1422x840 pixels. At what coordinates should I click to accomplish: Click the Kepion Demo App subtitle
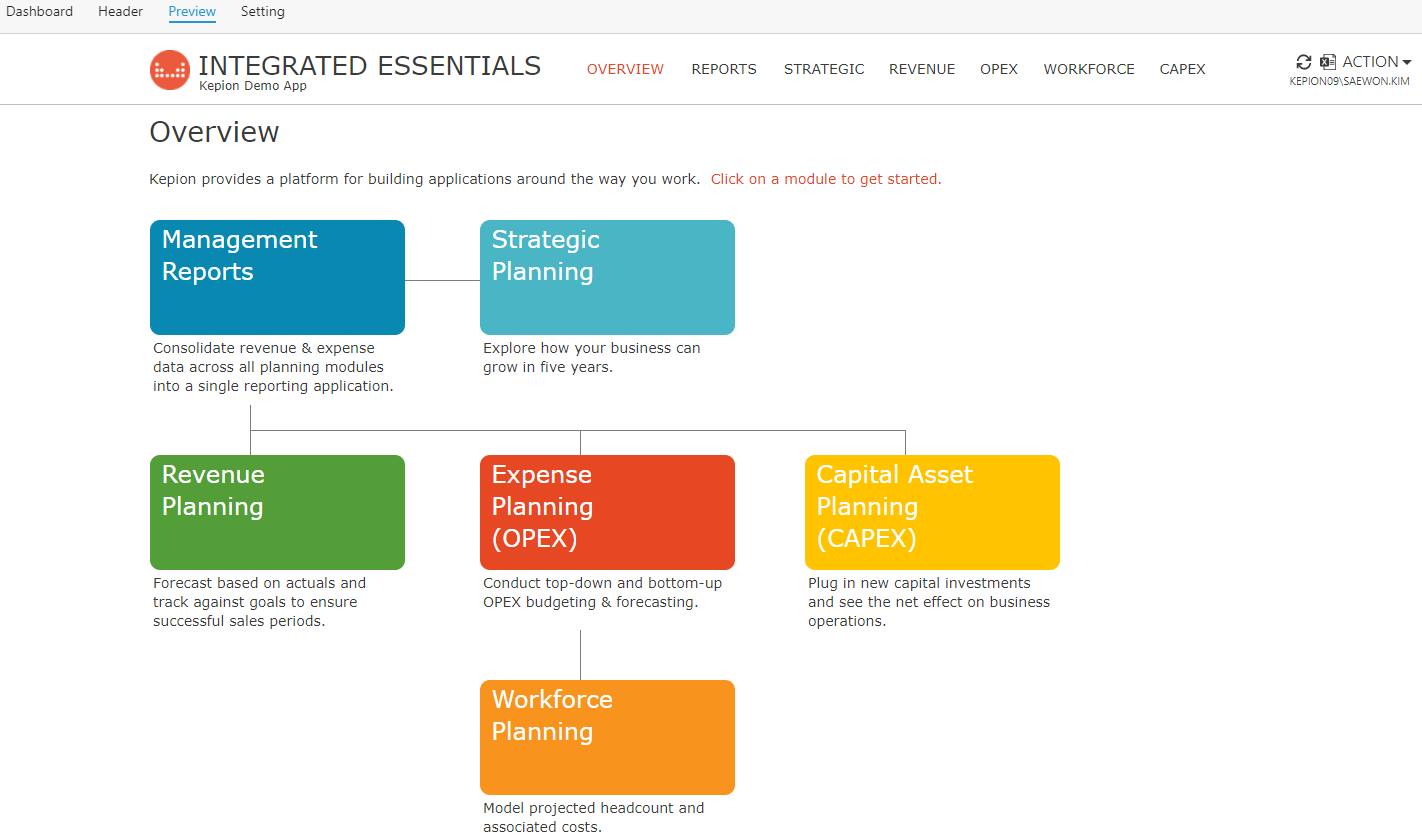click(x=253, y=86)
